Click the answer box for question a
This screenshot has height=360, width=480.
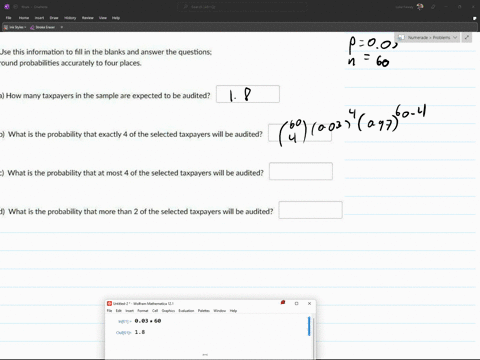pyautogui.click(x=248, y=94)
